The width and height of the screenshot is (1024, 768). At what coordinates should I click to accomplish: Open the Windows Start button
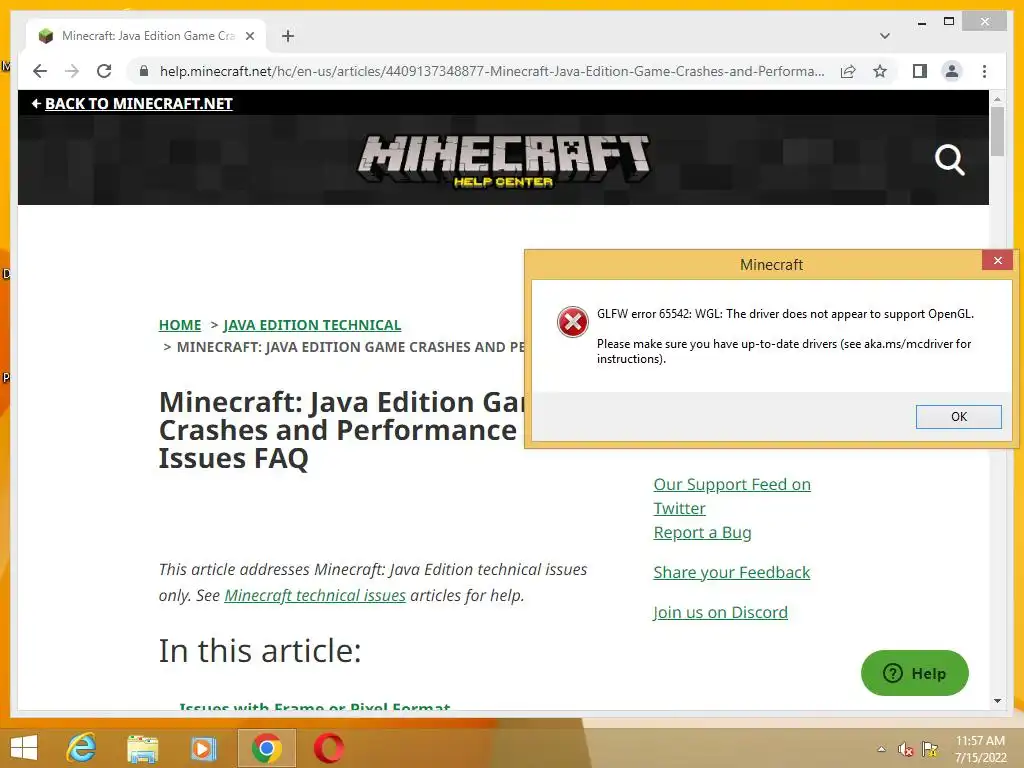tap(24, 748)
